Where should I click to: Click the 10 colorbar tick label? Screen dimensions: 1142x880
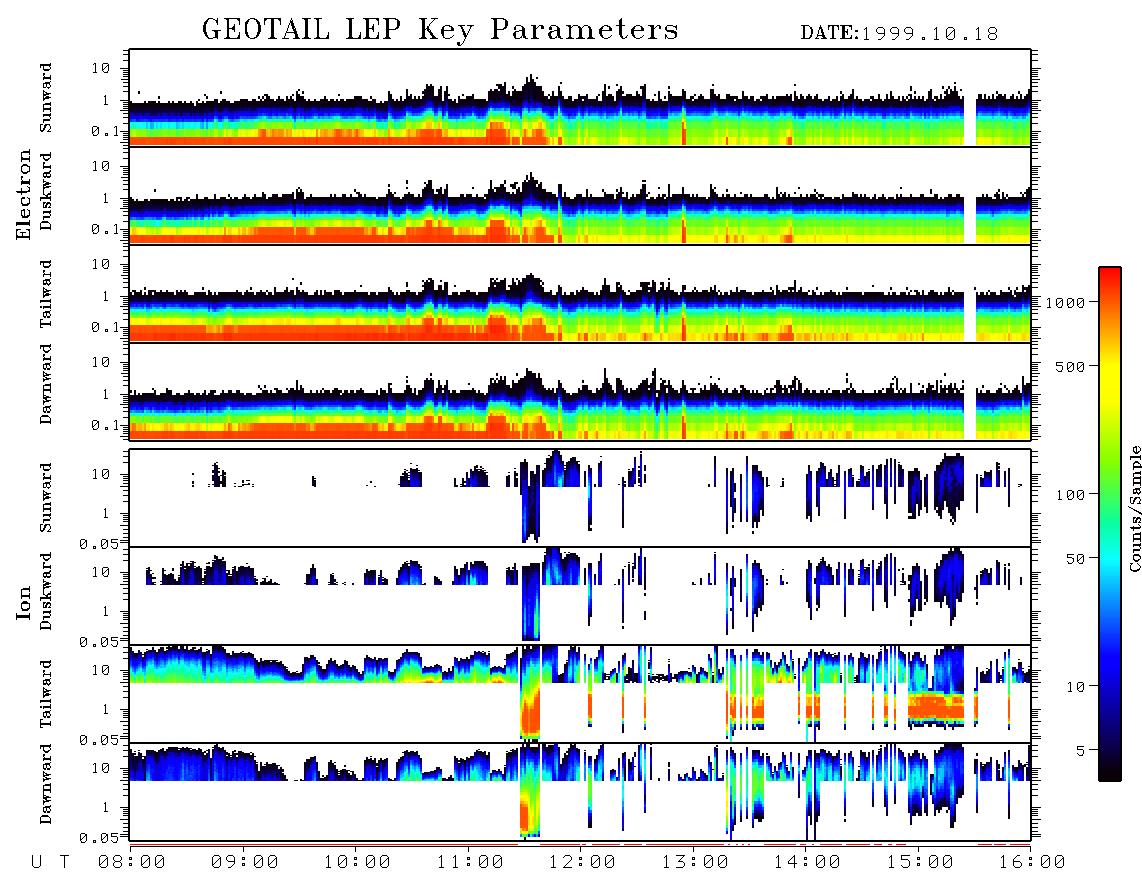(1075, 687)
